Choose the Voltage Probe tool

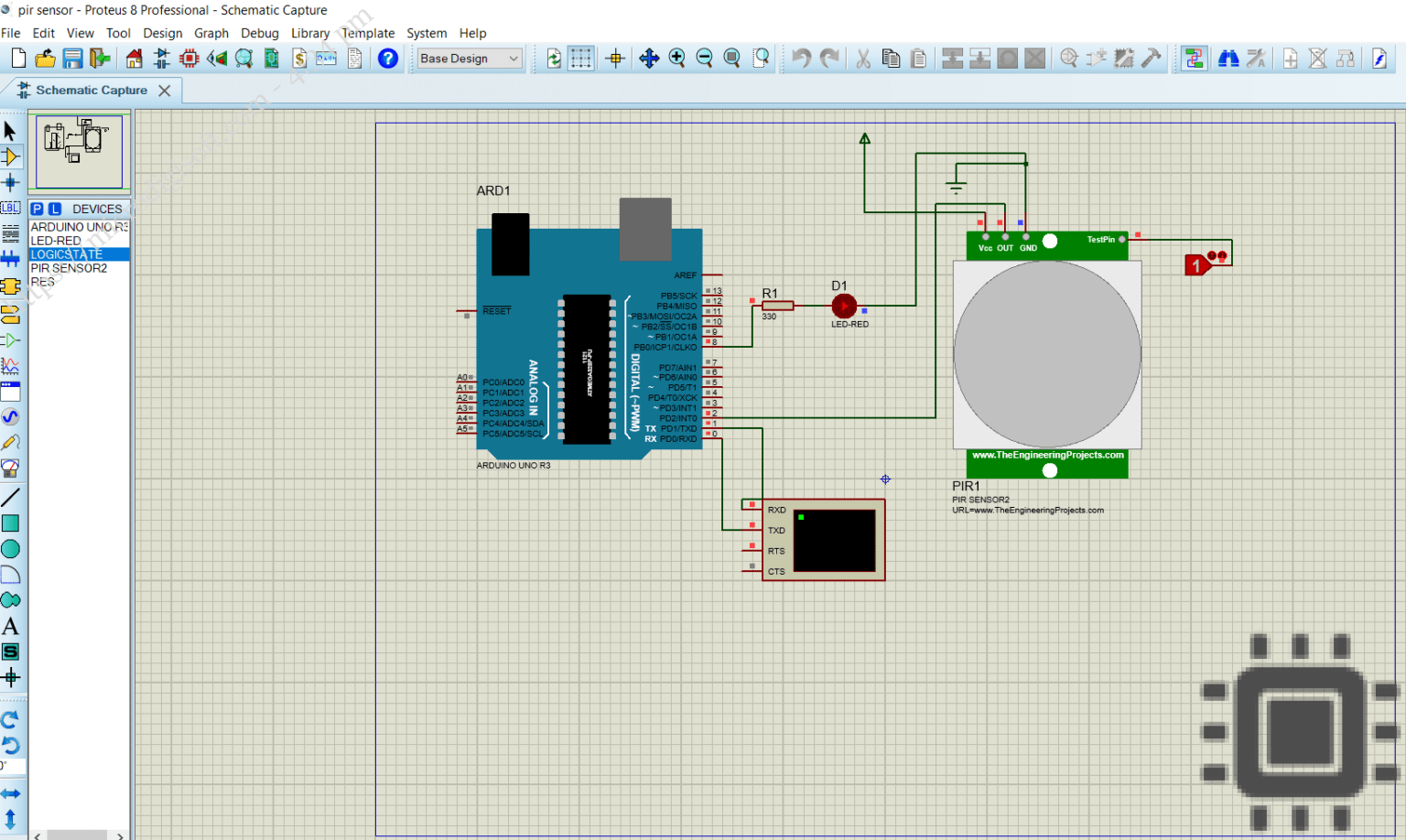coord(12,443)
